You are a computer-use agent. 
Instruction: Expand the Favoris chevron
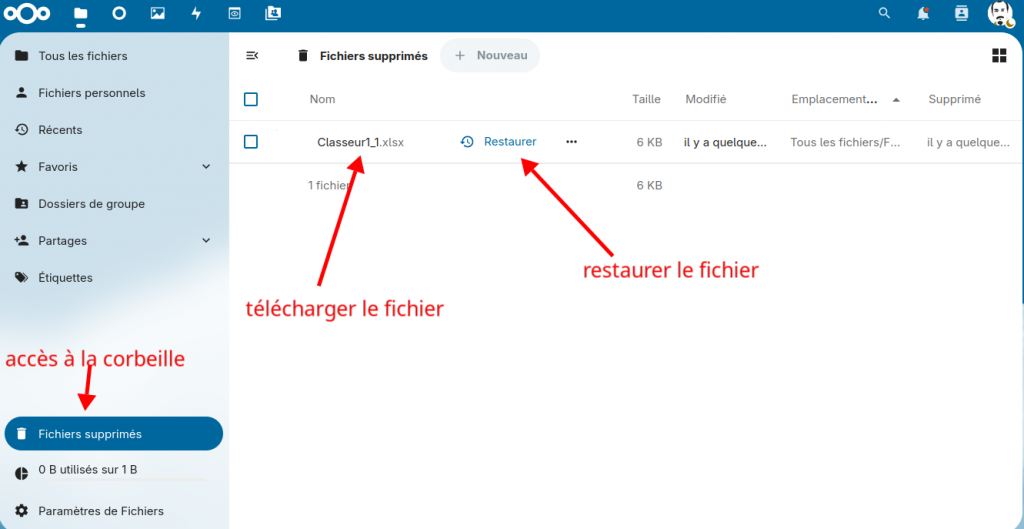206,167
